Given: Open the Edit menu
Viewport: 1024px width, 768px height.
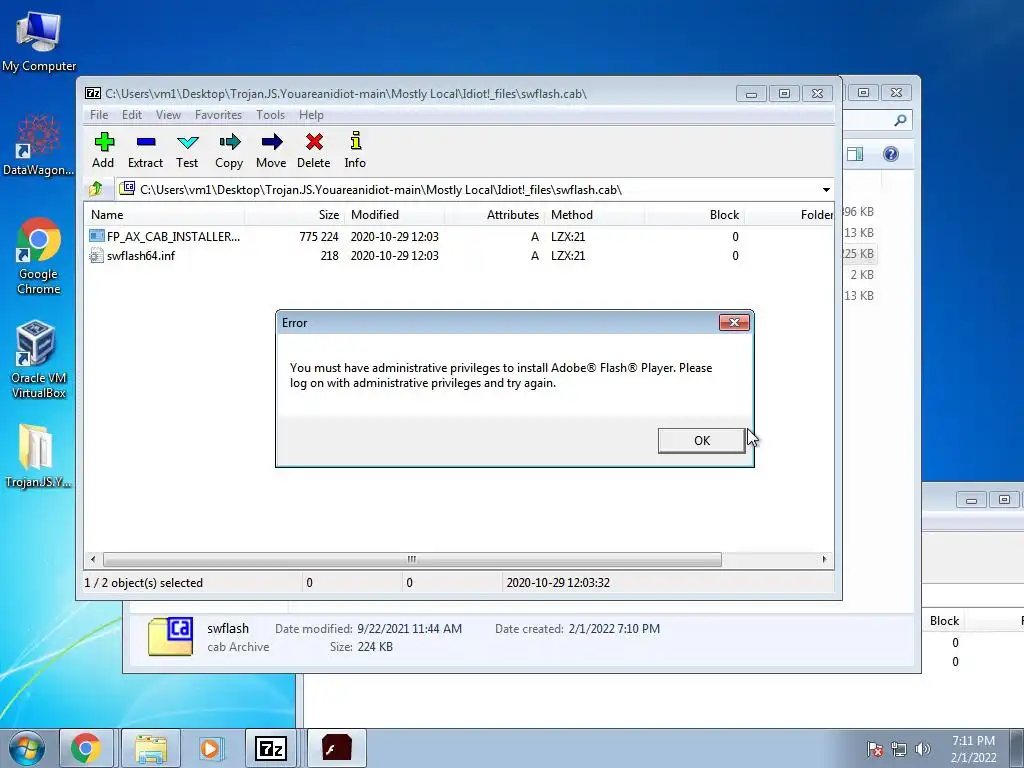Looking at the screenshot, I should (132, 115).
